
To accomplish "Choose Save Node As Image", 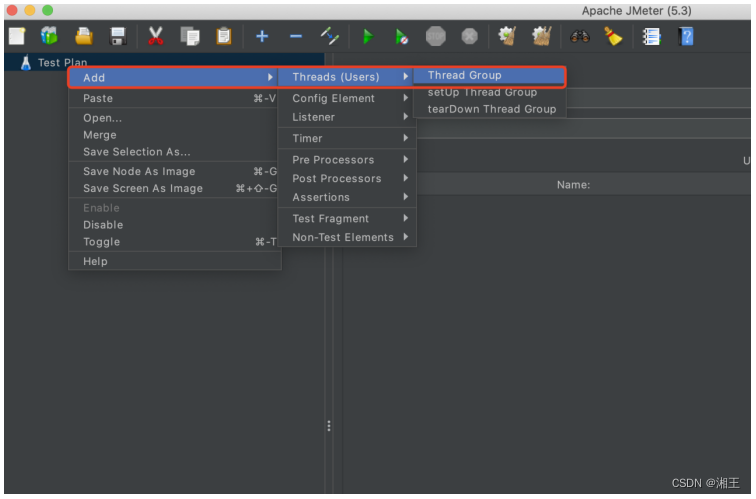I will click(175, 172).
